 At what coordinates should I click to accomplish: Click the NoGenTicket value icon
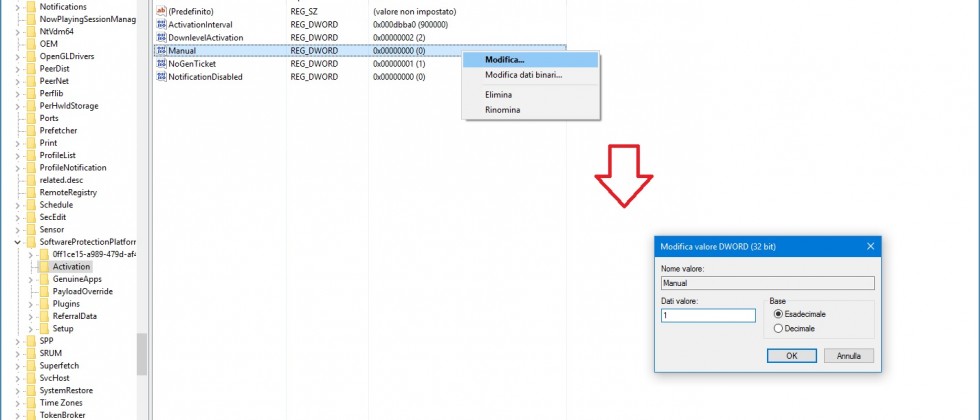pyautogui.click(x=161, y=64)
